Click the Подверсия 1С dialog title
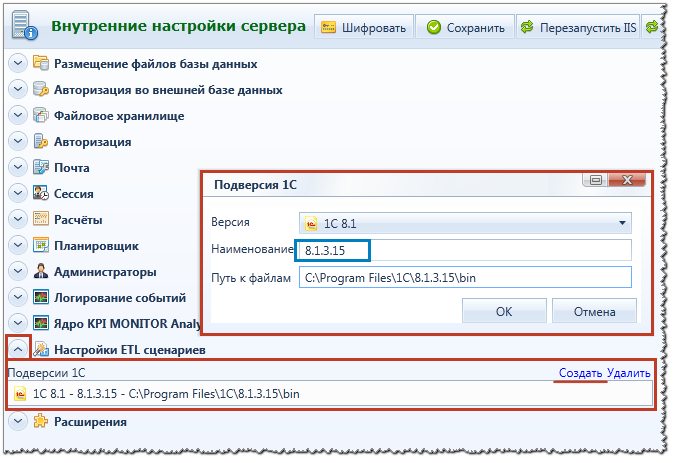676x463 pixels. 255,185
